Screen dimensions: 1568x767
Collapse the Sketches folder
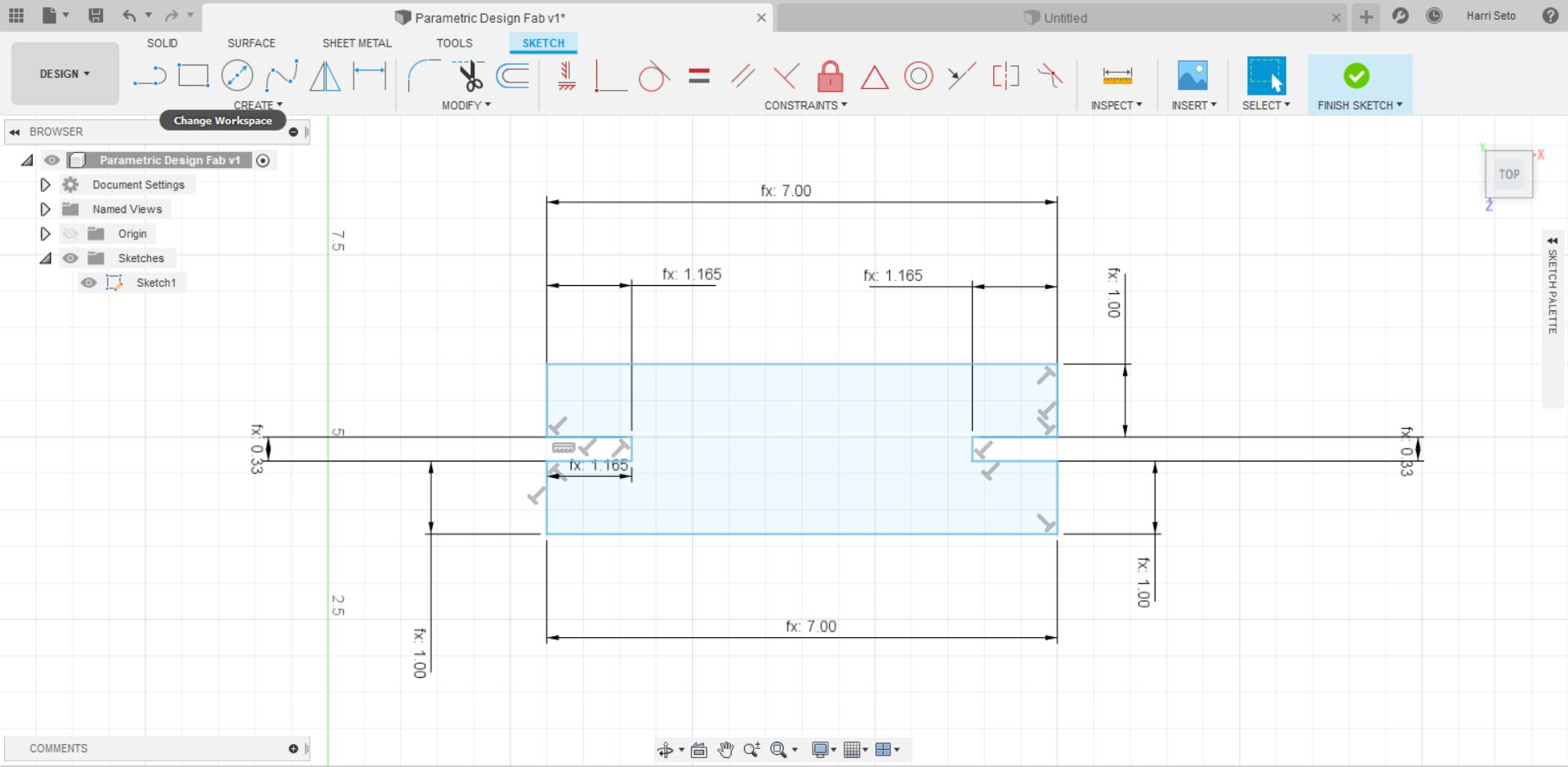click(x=45, y=258)
